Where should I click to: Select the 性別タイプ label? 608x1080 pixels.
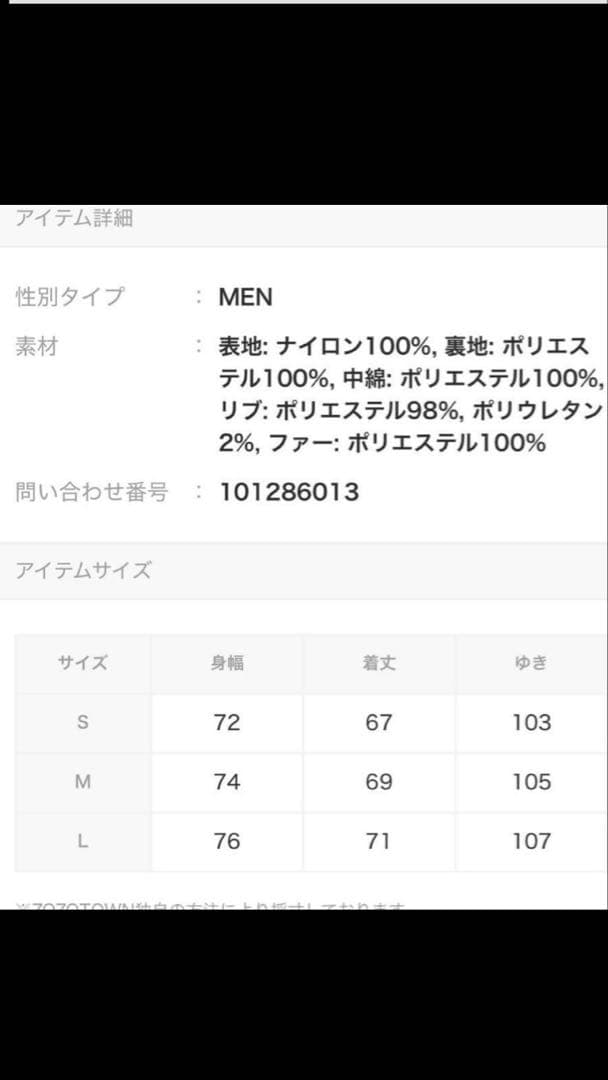point(70,296)
